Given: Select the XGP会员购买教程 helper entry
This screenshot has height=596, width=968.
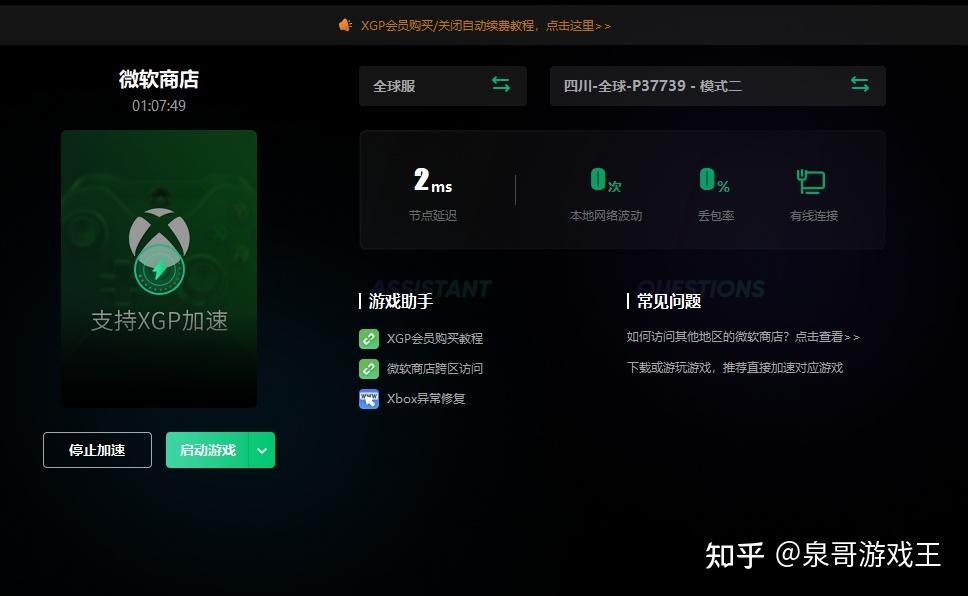Looking at the screenshot, I should pyautogui.click(x=434, y=339).
